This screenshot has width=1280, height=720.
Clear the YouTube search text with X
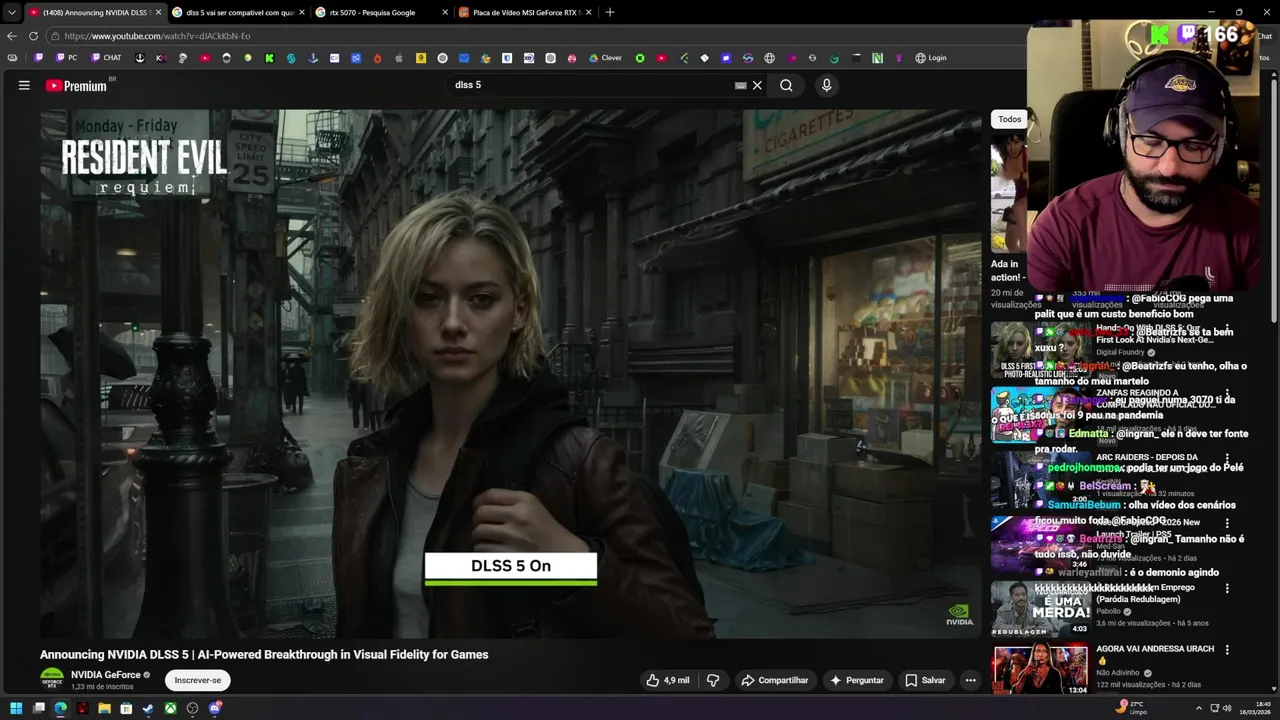click(757, 85)
